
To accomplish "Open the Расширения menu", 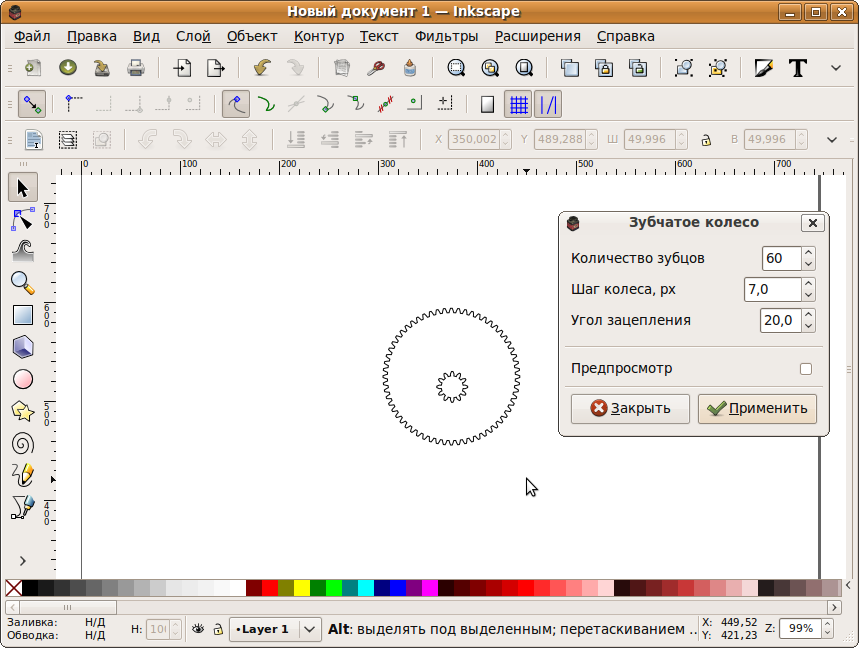I will click(537, 36).
